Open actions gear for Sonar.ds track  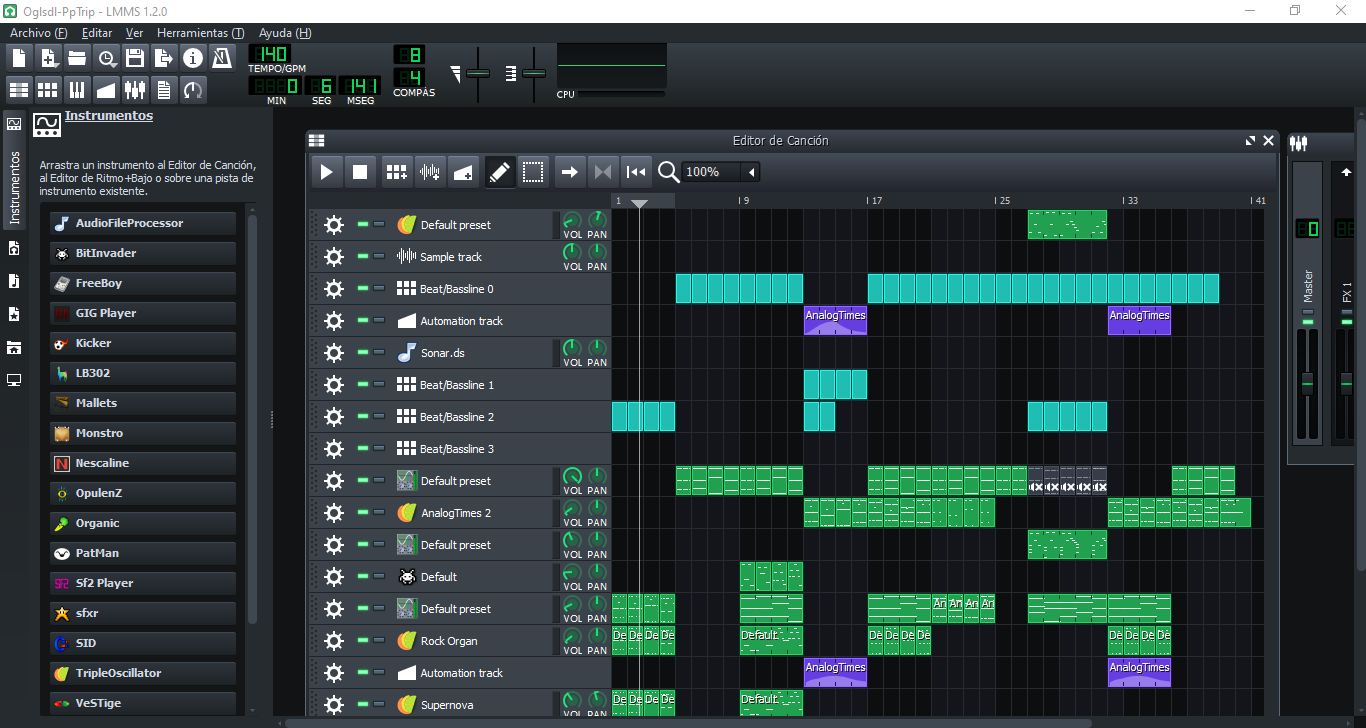coord(334,353)
